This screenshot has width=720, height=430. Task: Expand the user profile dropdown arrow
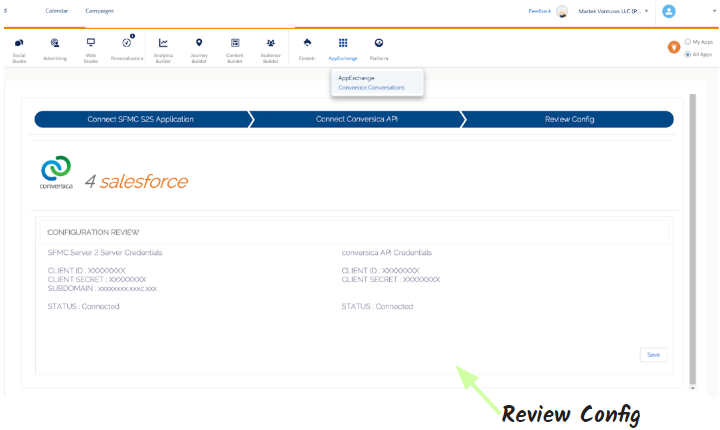714,11
